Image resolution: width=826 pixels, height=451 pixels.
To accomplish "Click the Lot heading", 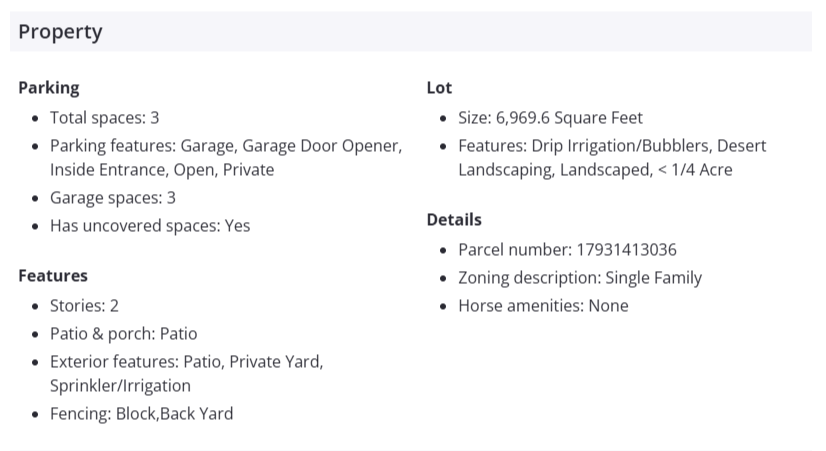I will [x=439, y=88].
